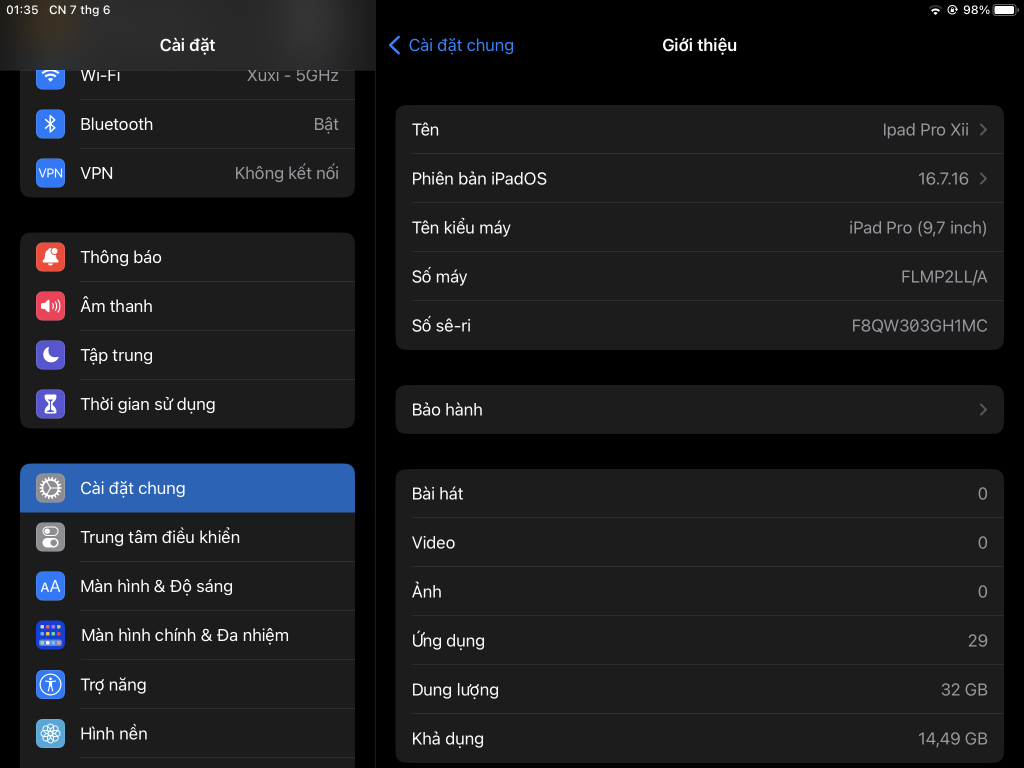Screen dimensions: 1024x768
Task: Tap the date CN 7 thg 6
Action: (80, 10)
